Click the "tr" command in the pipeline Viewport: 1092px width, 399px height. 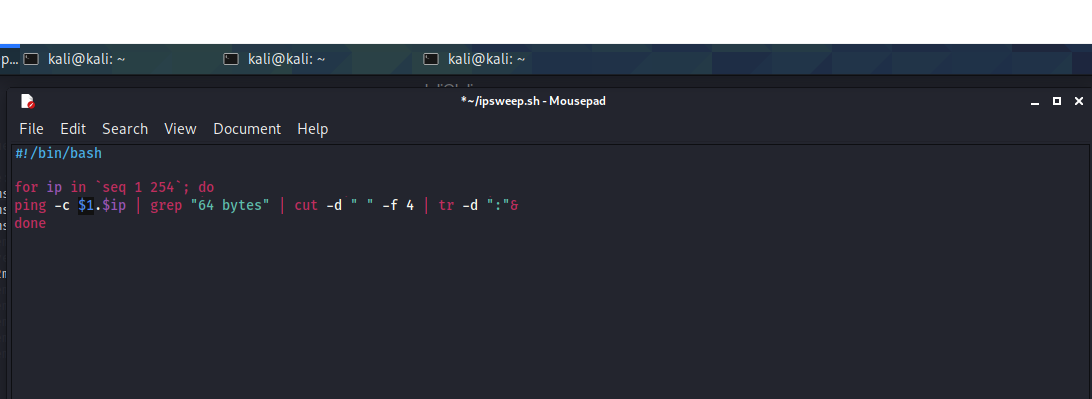coord(446,205)
